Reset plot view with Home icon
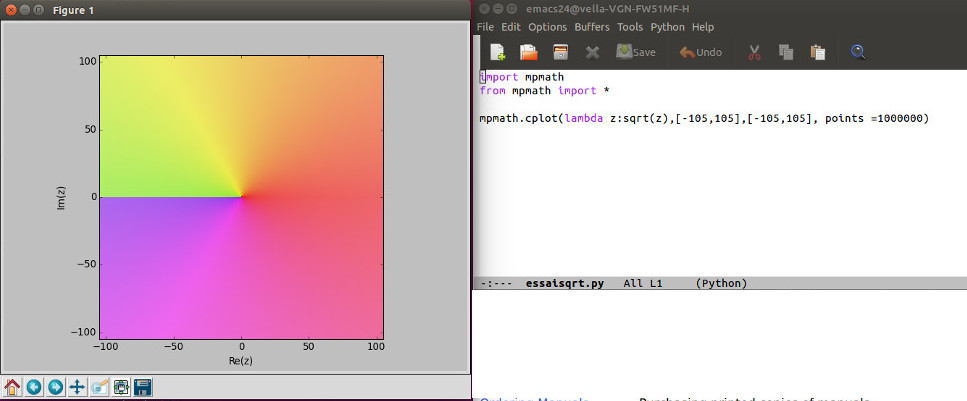 click(x=13, y=387)
